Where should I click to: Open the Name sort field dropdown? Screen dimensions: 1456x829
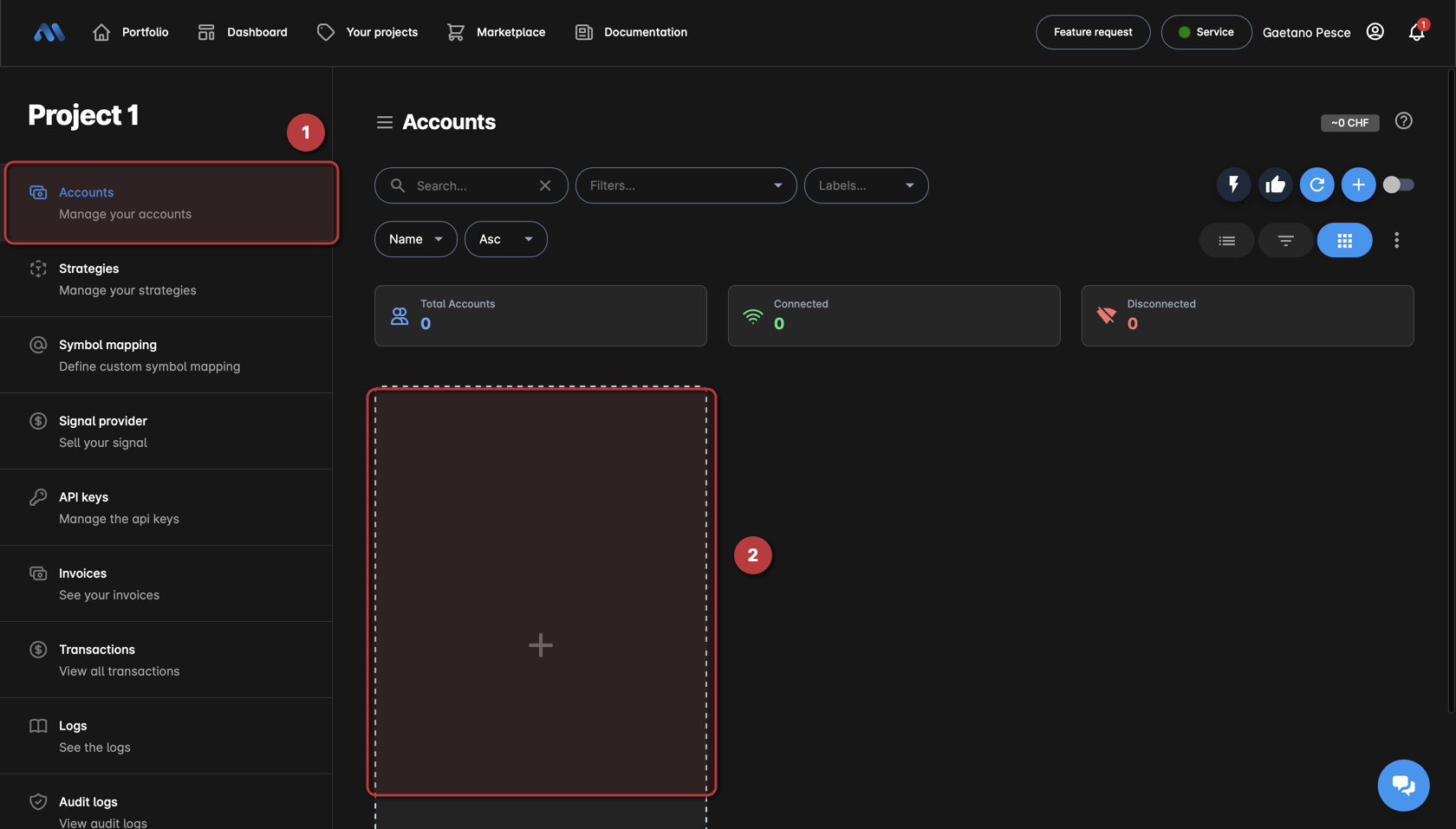point(415,239)
